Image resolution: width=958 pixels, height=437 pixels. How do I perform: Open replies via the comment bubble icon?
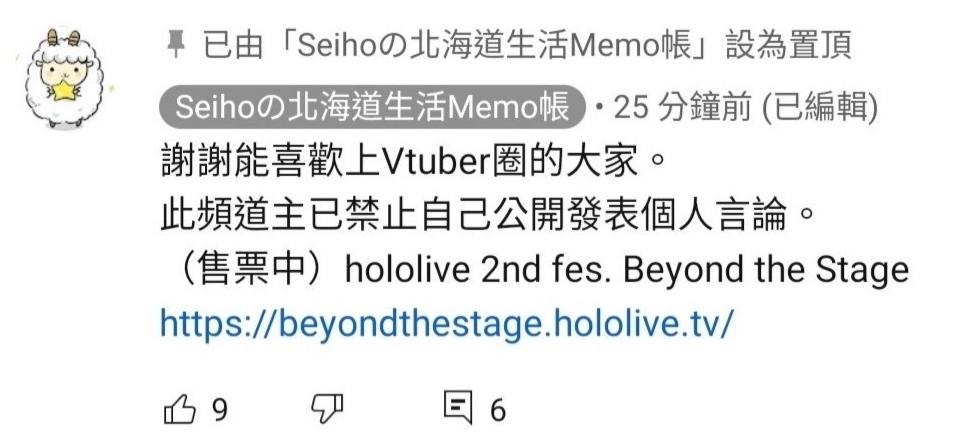coord(458,409)
